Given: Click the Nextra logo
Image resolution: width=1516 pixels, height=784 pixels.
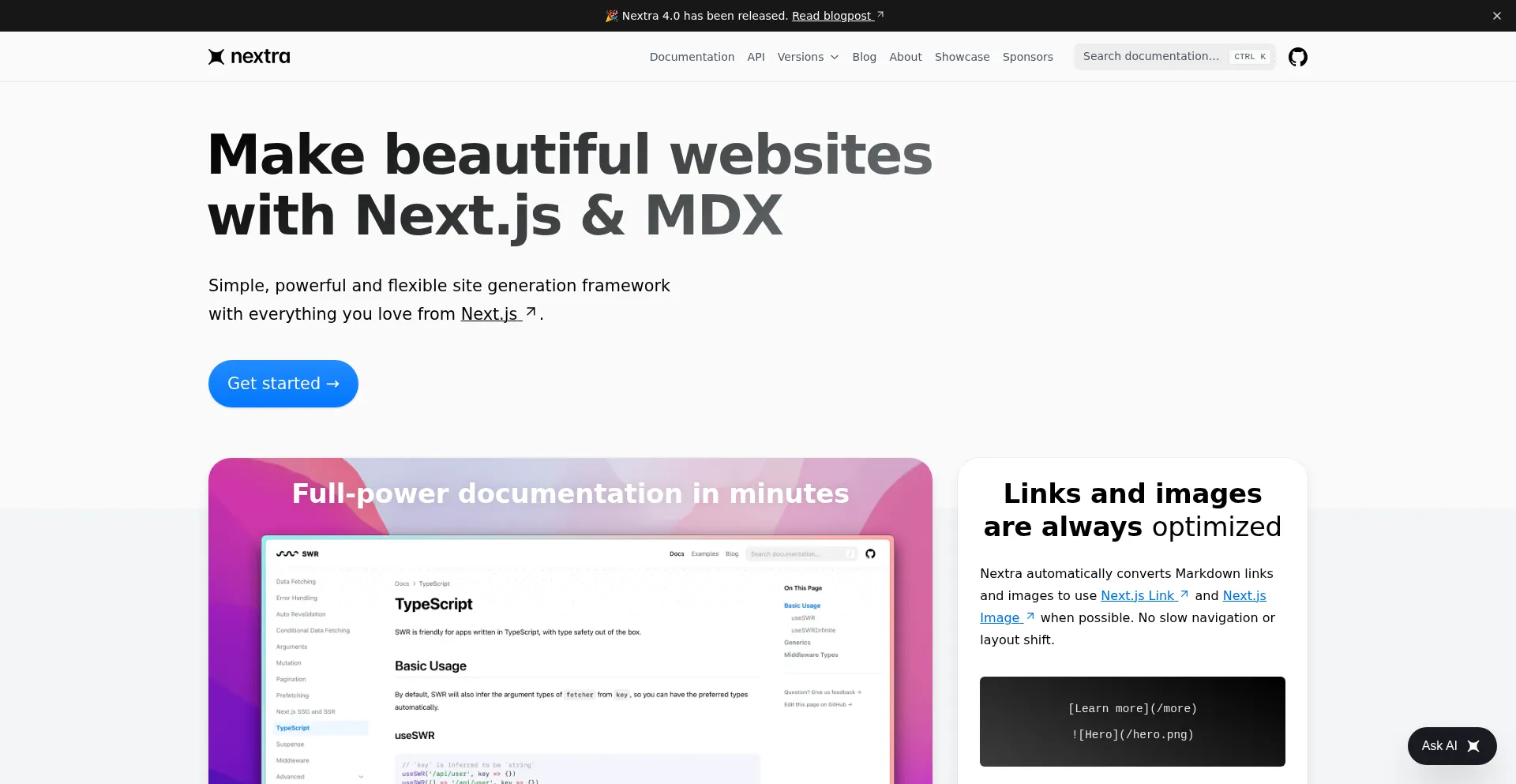Looking at the screenshot, I should (x=250, y=57).
